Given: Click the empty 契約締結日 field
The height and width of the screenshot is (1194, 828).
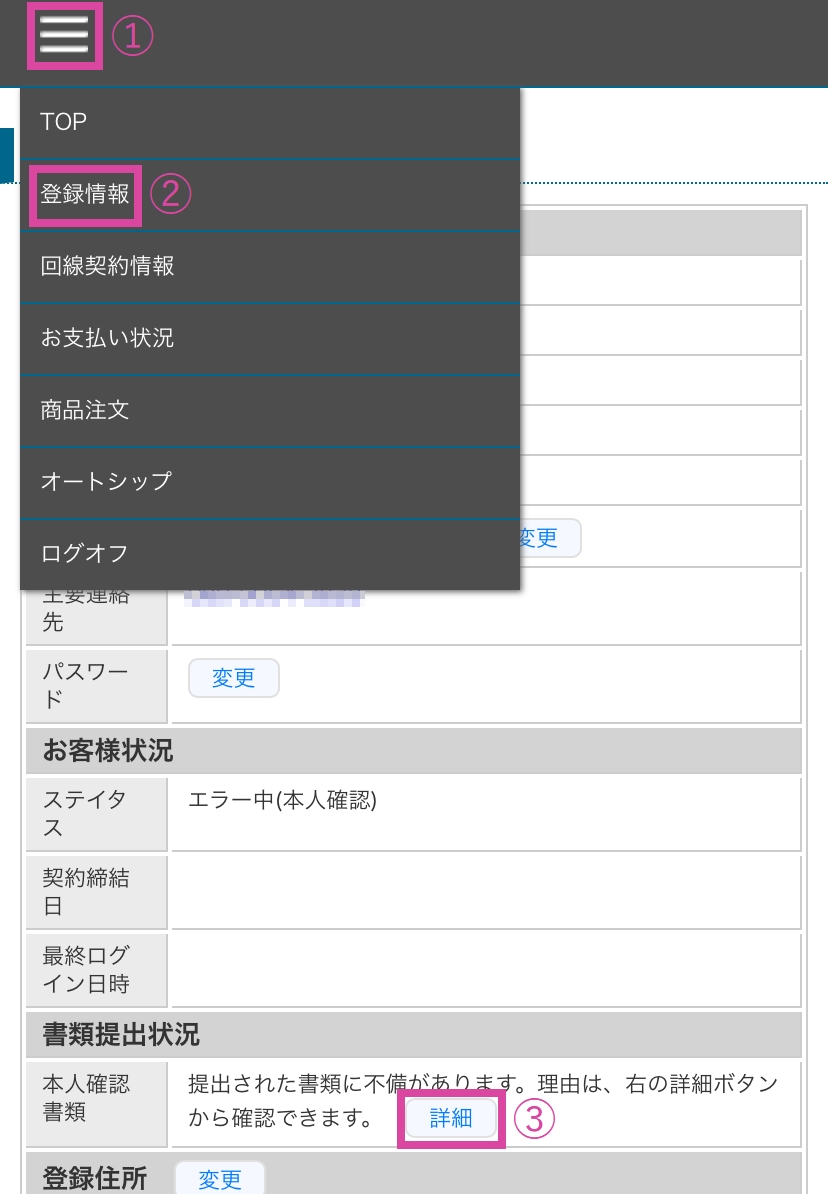Looking at the screenshot, I should (485, 892).
